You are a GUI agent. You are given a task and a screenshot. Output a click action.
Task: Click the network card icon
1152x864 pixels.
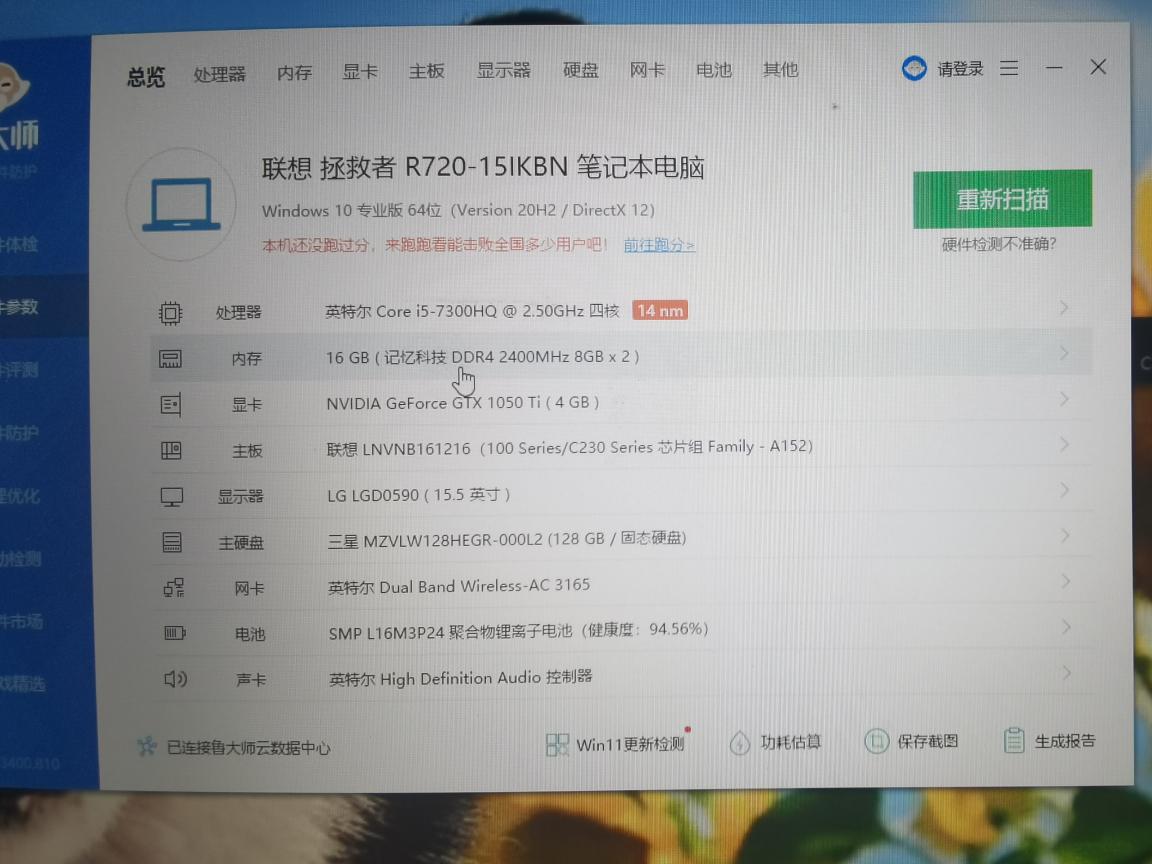click(174, 588)
